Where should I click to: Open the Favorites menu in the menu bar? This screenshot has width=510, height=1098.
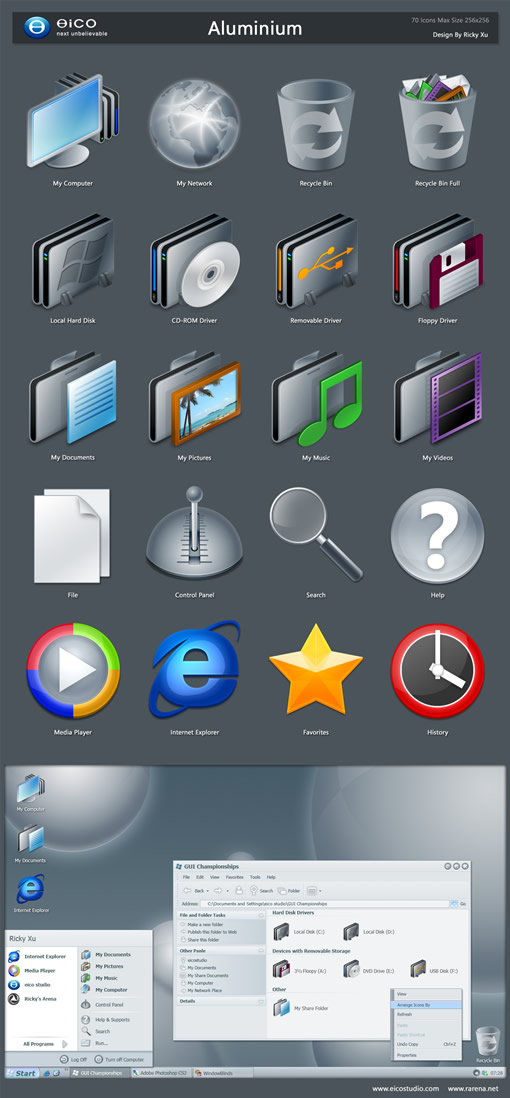235,877
